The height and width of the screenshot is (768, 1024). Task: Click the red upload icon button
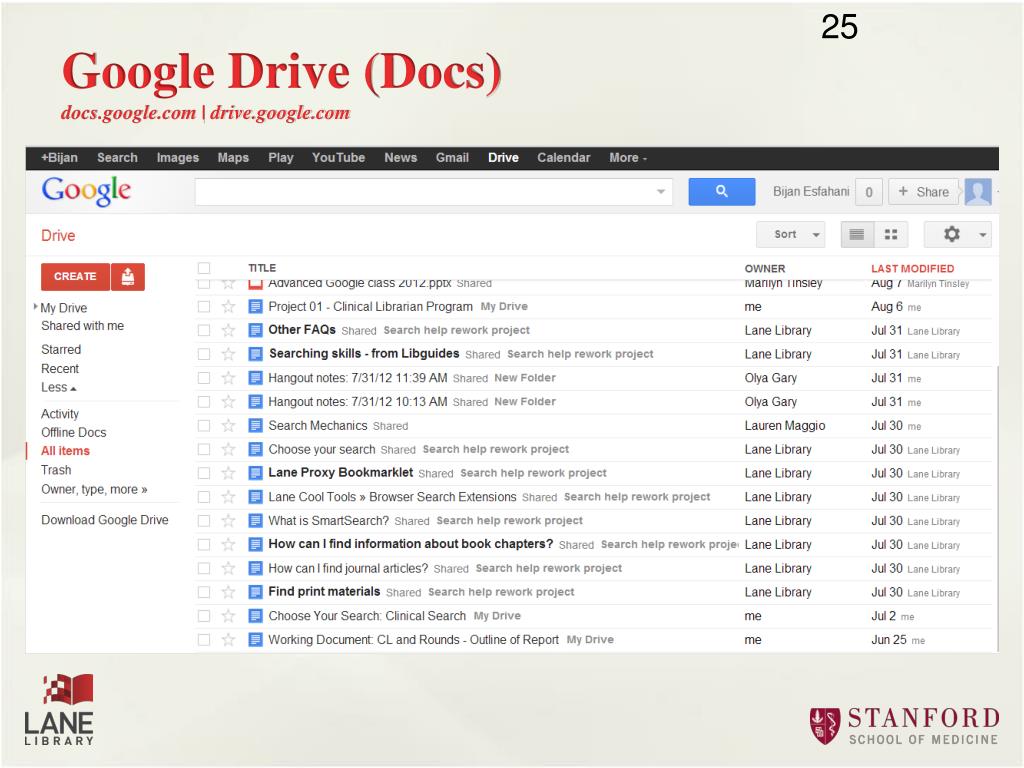[x=128, y=277]
